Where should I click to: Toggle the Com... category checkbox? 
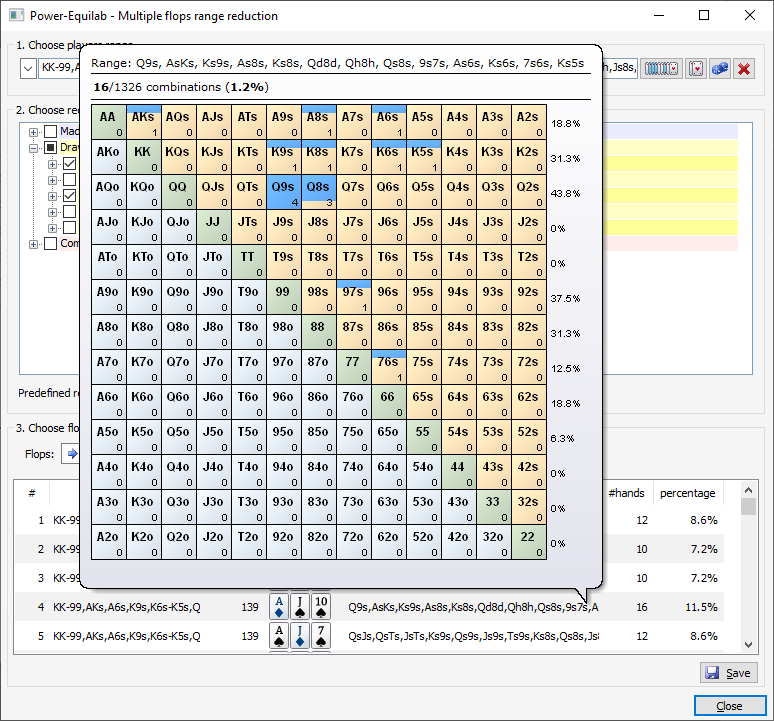tap(50, 243)
